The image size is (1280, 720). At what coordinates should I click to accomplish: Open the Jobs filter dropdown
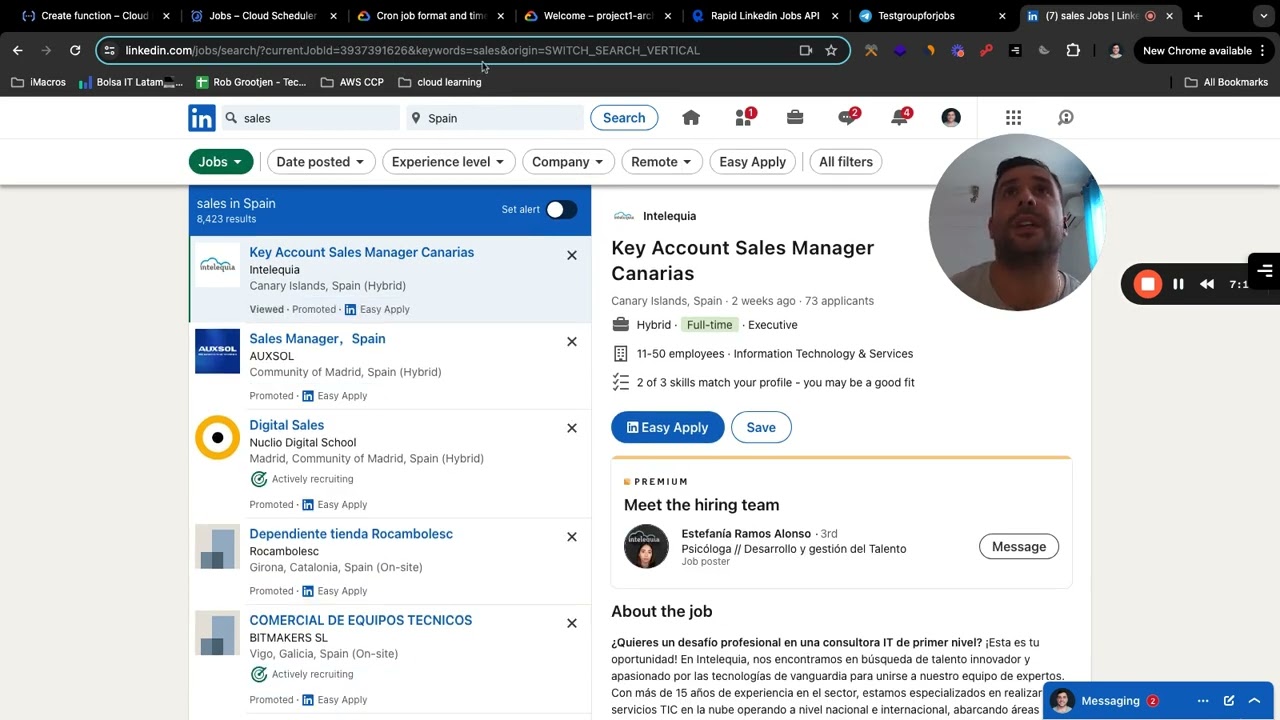click(221, 162)
